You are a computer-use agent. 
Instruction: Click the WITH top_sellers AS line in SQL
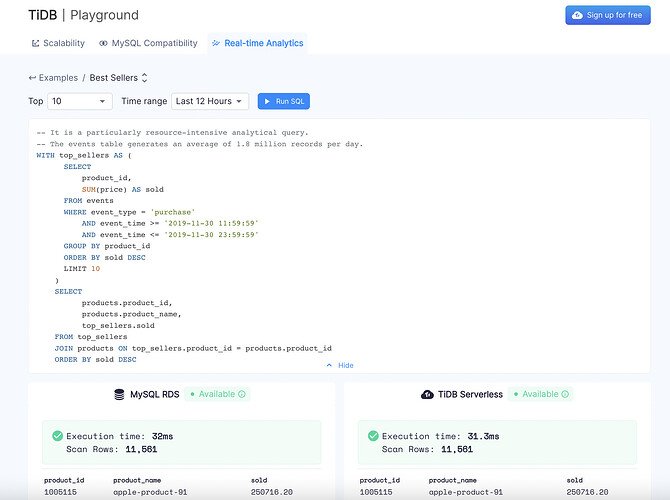click(84, 156)
